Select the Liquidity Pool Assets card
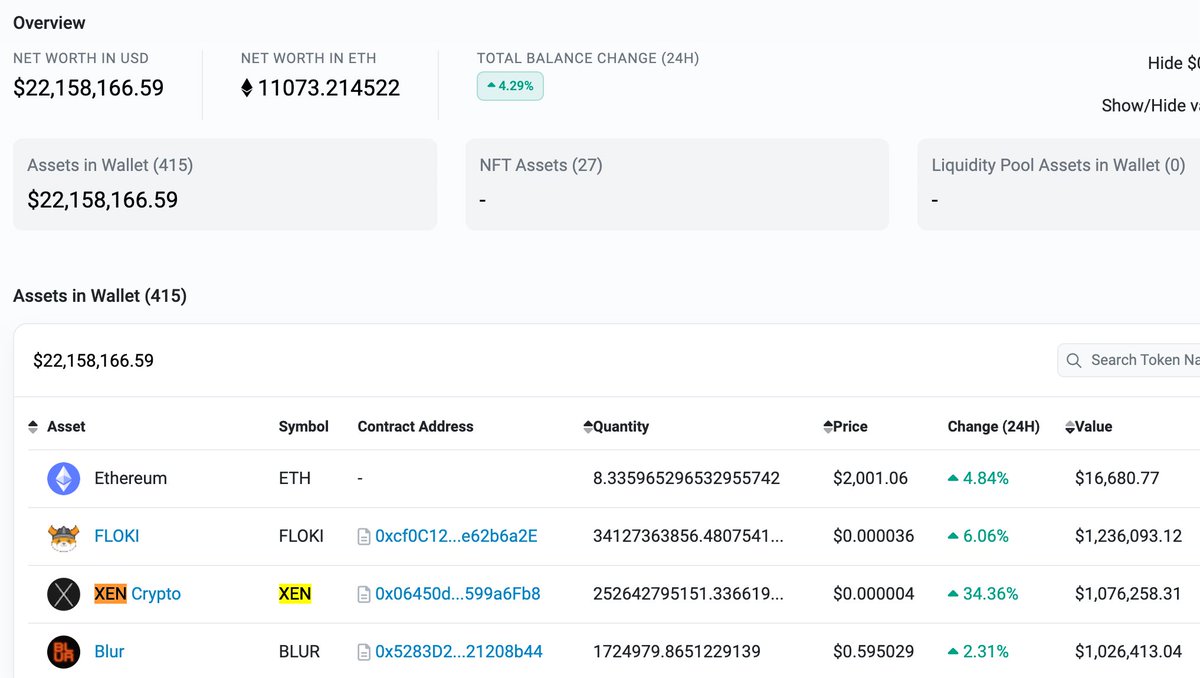The width and height of the screenshot is (1200, 678). click(1058, 185)
